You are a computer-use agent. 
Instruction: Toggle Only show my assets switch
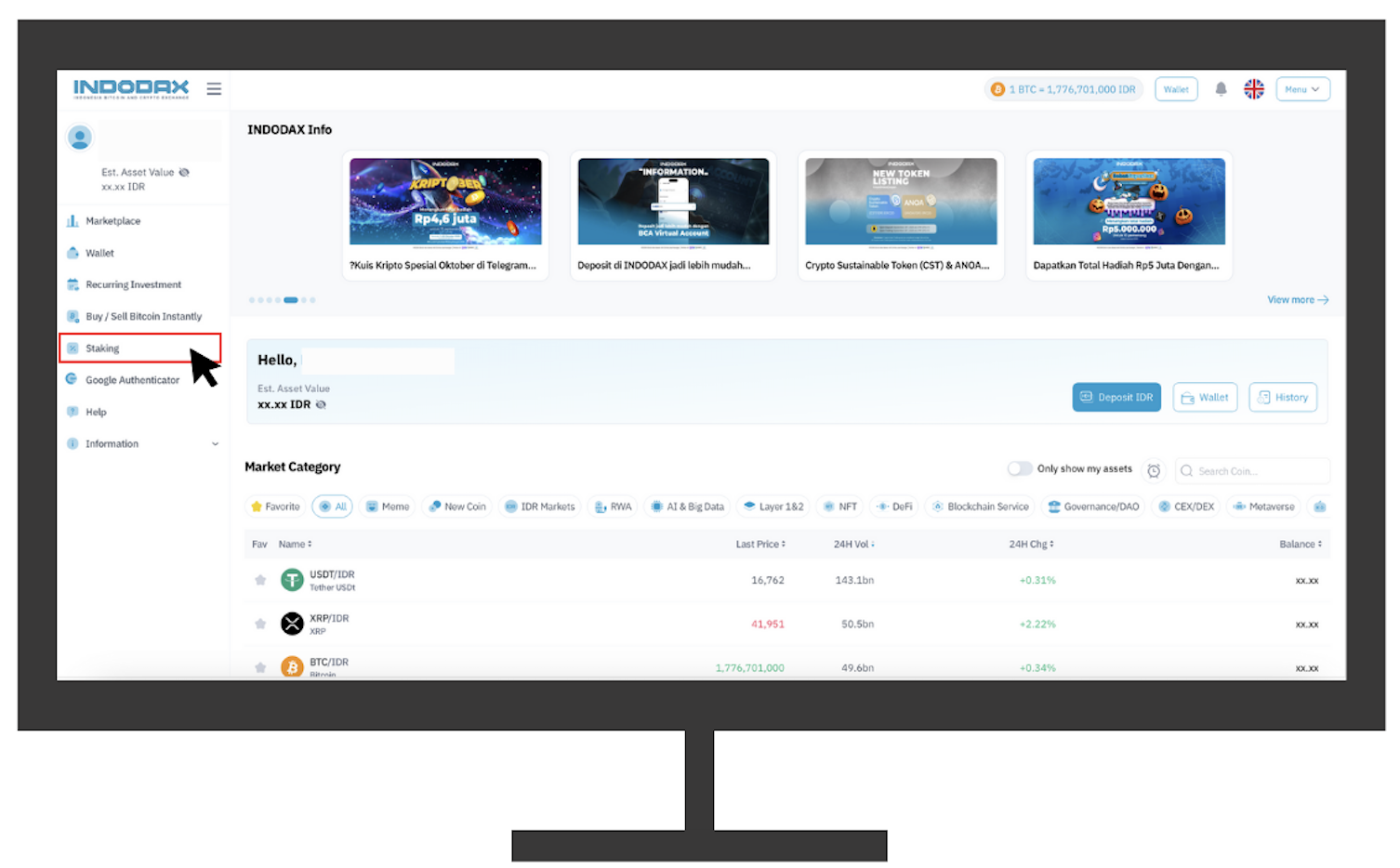(x=1020, y=469)
